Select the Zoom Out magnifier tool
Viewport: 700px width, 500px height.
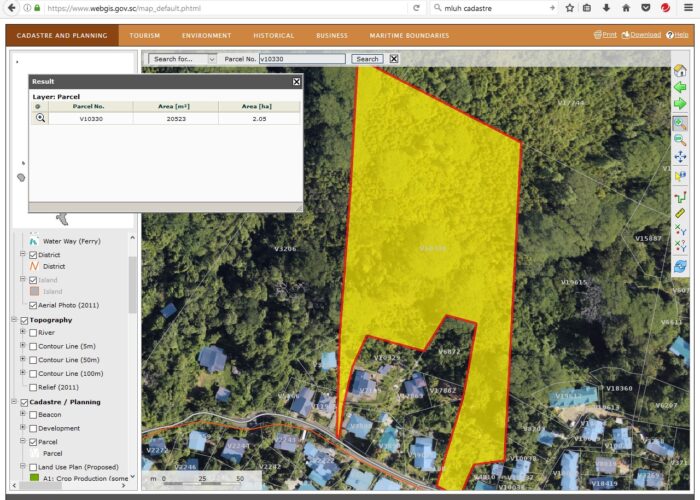coord(680,141)
